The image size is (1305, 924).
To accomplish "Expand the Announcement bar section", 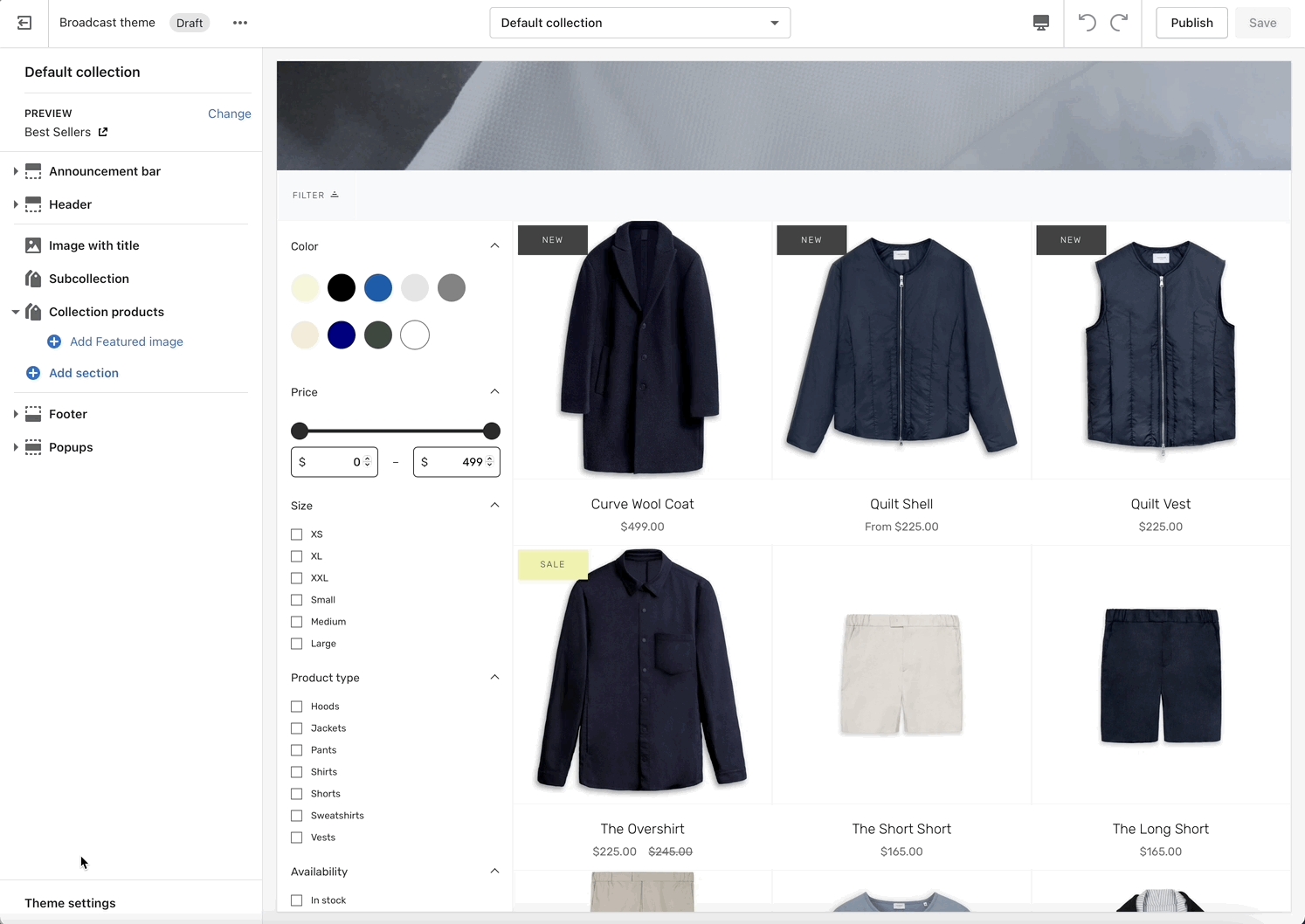I will point(16,171).
